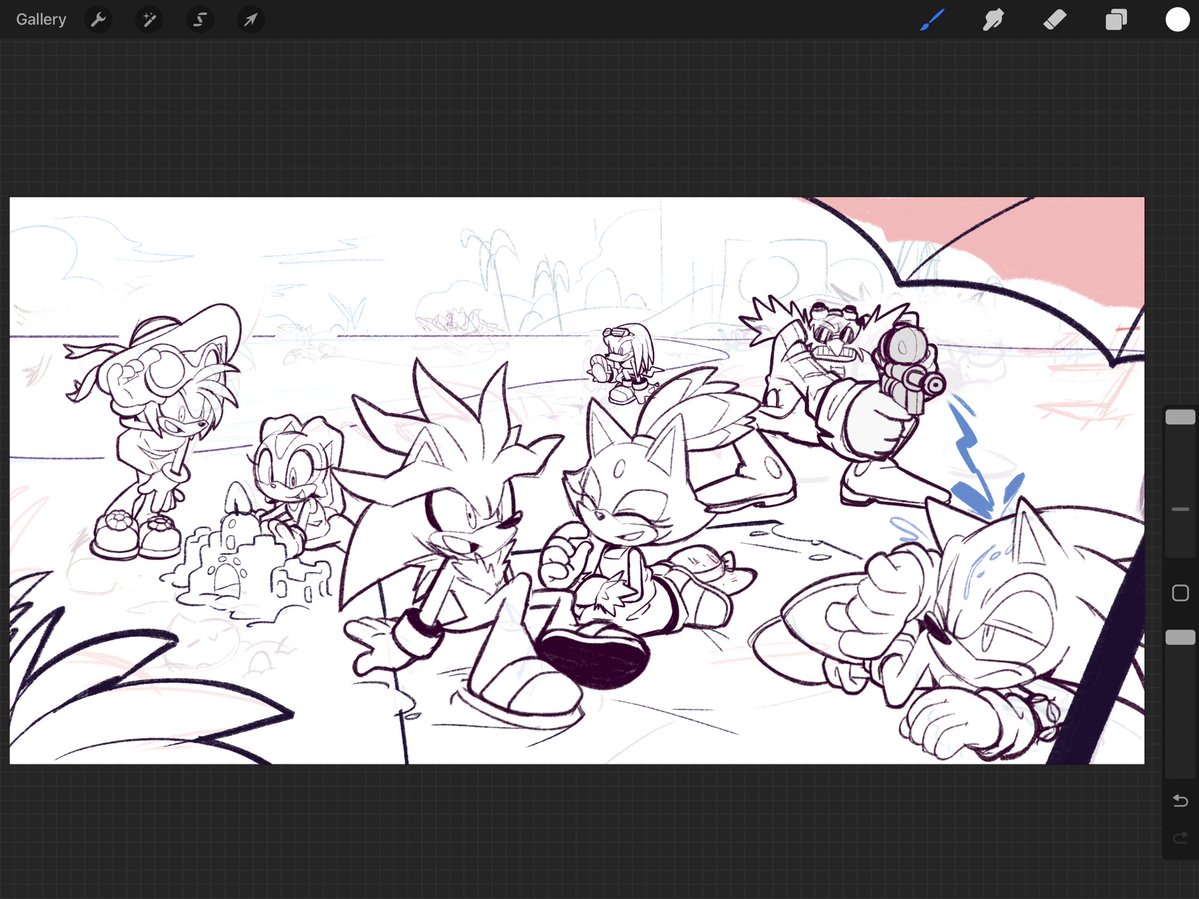This screenshot has width=1199, height=899.
Task: Undo the last stroke
Action: [x=1180, y=800]
